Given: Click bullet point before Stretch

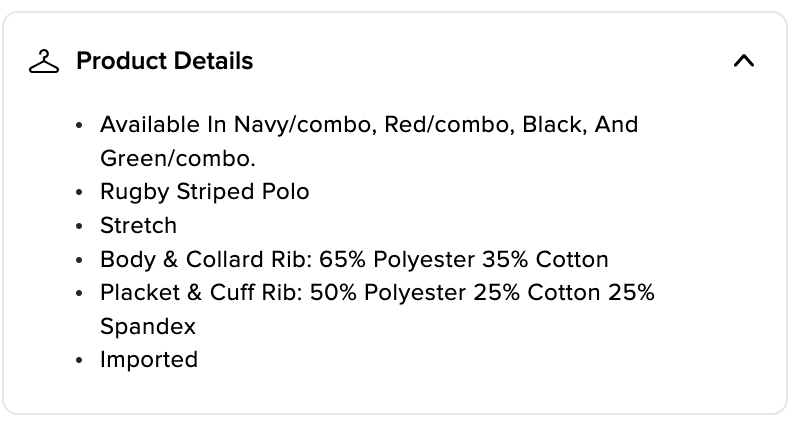Looking at the screenshot, I should (80, 226).
